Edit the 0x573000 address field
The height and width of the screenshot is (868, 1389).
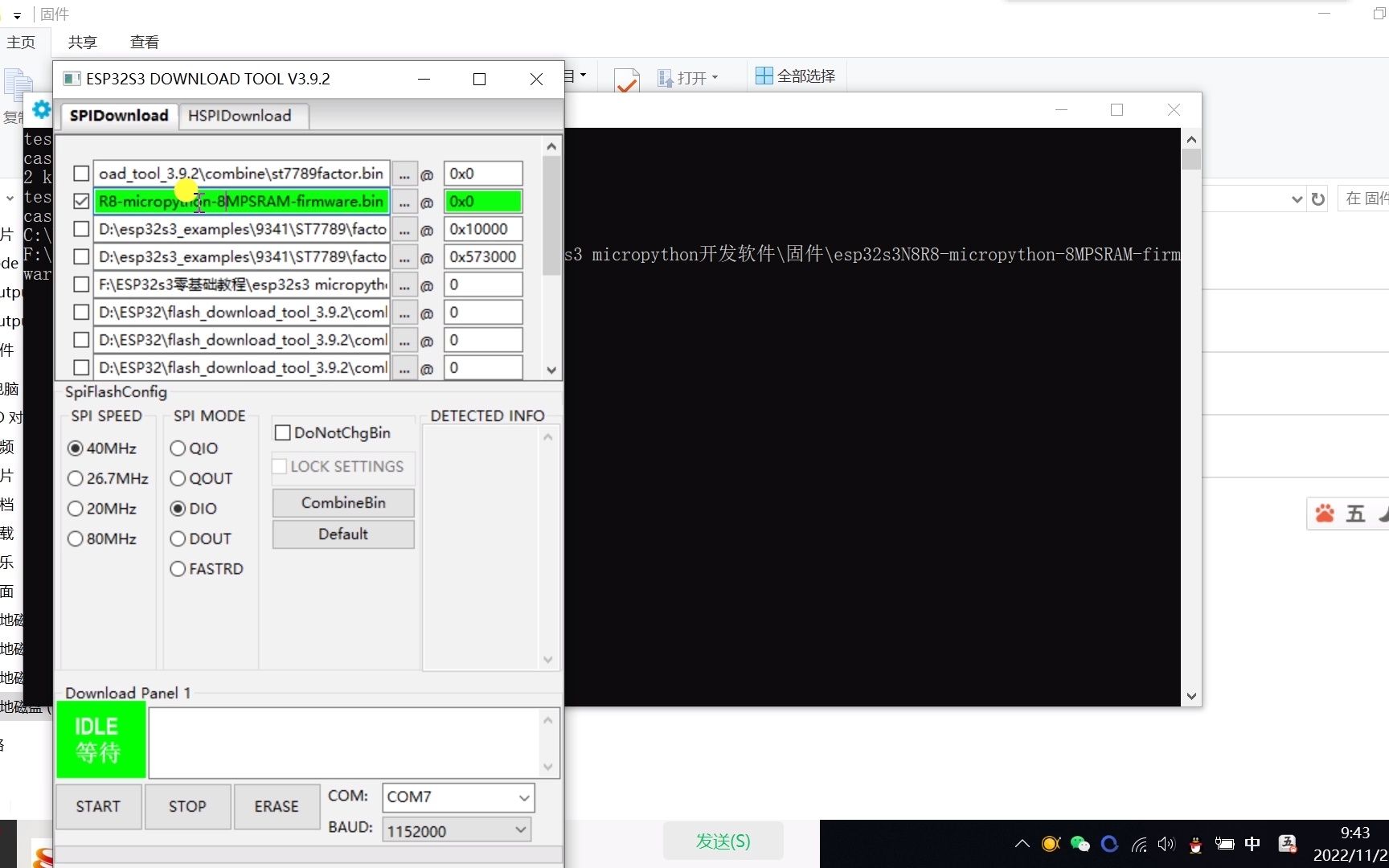[x=483, y=257]
